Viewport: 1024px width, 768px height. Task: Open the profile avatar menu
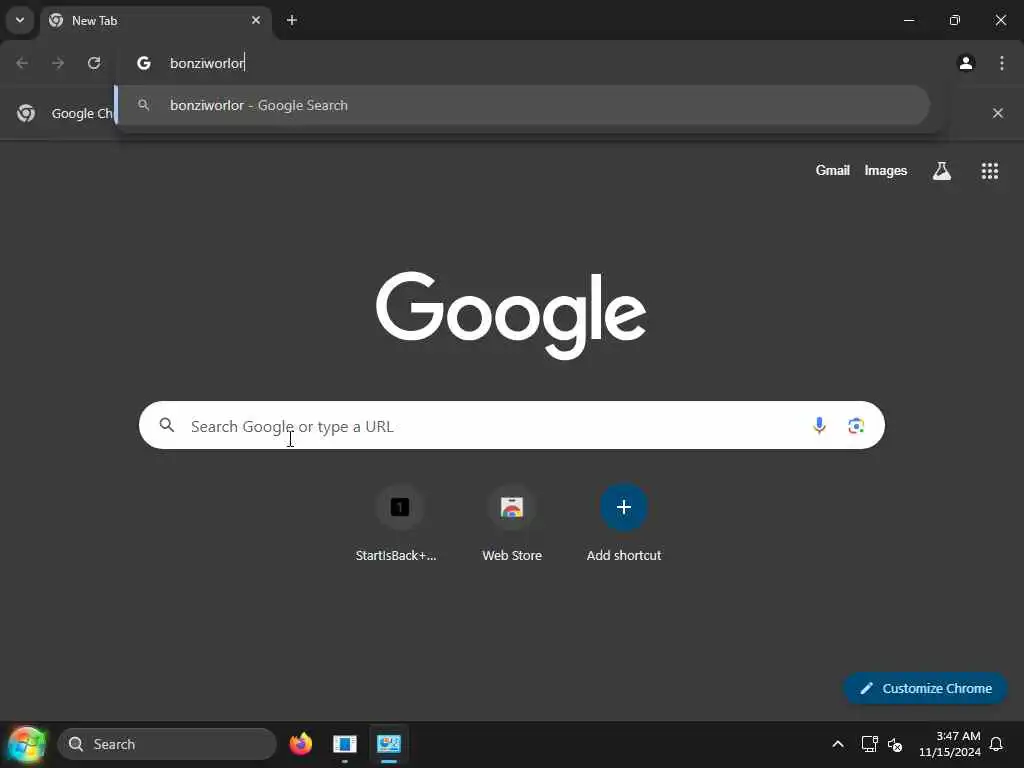coord(966,63)
